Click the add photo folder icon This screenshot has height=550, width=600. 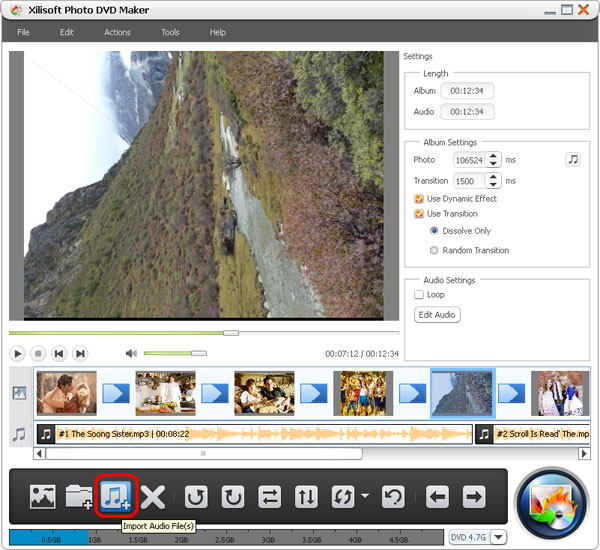79,496
